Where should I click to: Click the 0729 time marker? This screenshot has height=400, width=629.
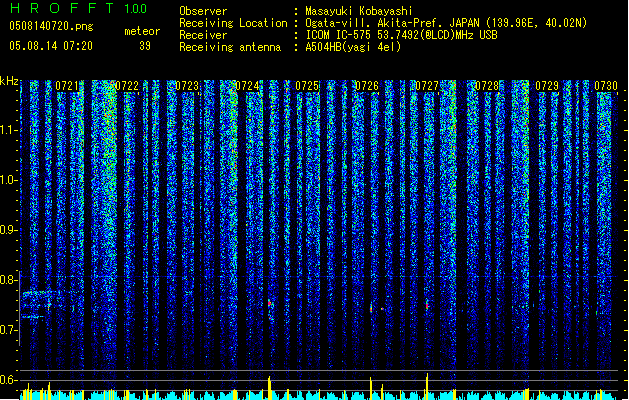[x=547, y=86]
